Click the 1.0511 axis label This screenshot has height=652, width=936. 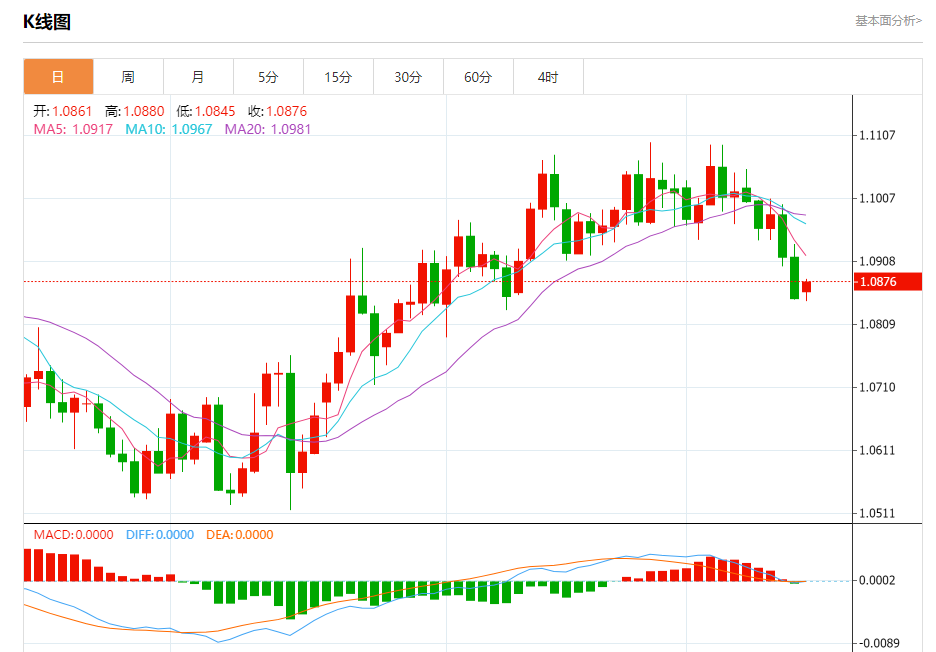[877, 513]
